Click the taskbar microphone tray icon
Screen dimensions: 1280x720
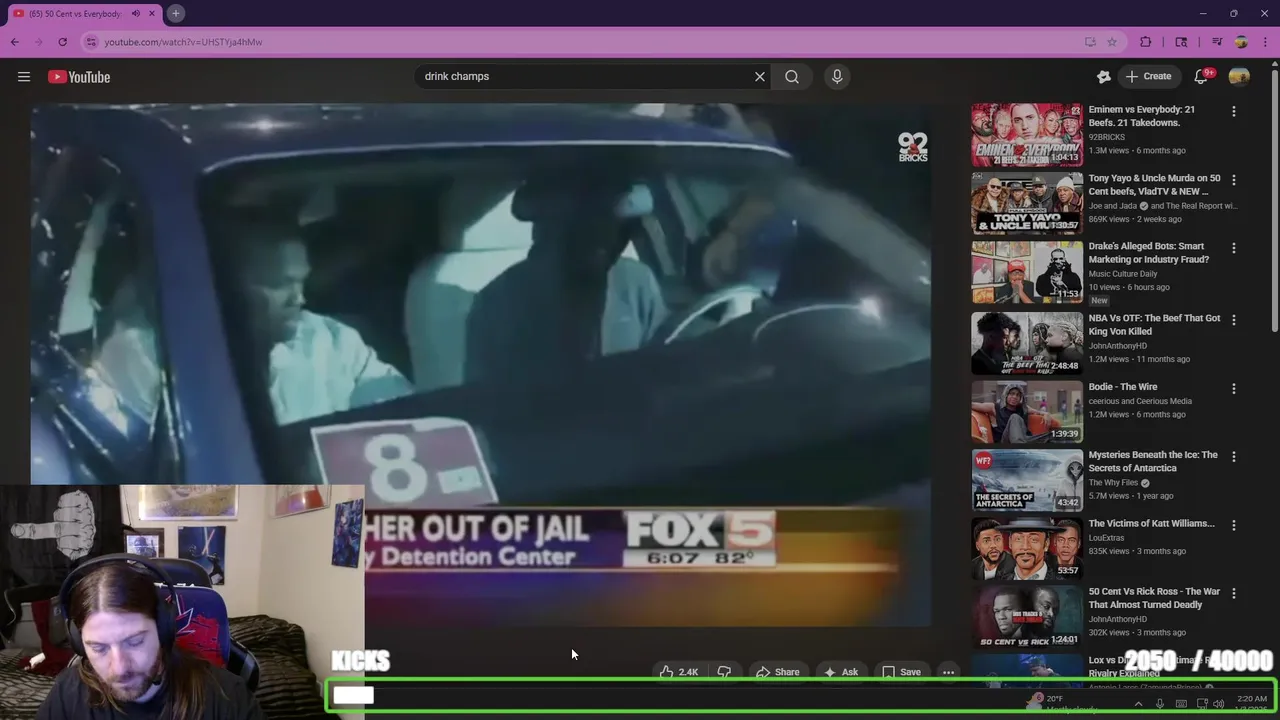1160,704
